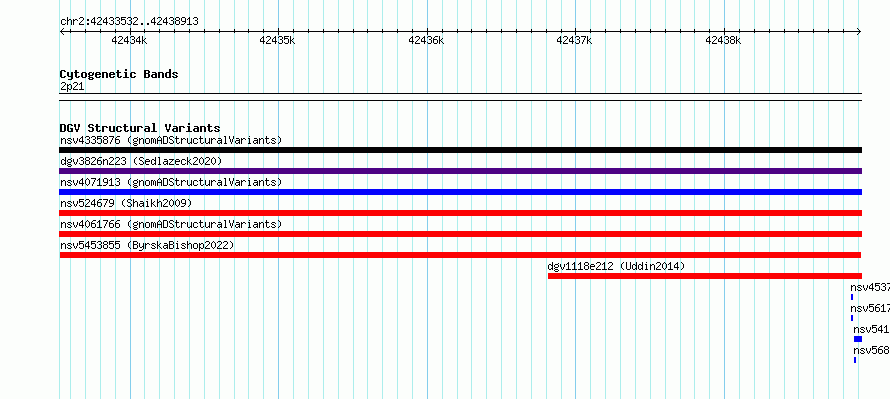Click the chr2:42433532..42438913 region label
The height and width of the screenshot is (399, 890).
[129, 22]
